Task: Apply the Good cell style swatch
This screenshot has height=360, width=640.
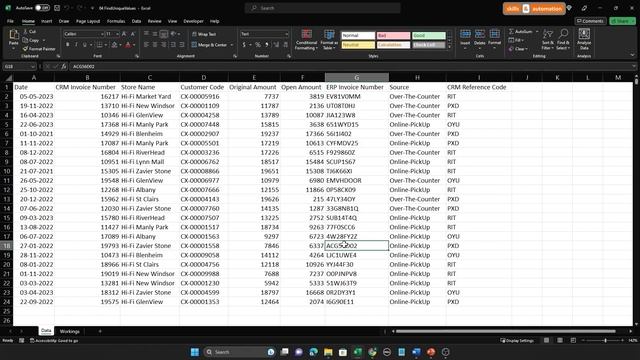Action: click(429, 36)
